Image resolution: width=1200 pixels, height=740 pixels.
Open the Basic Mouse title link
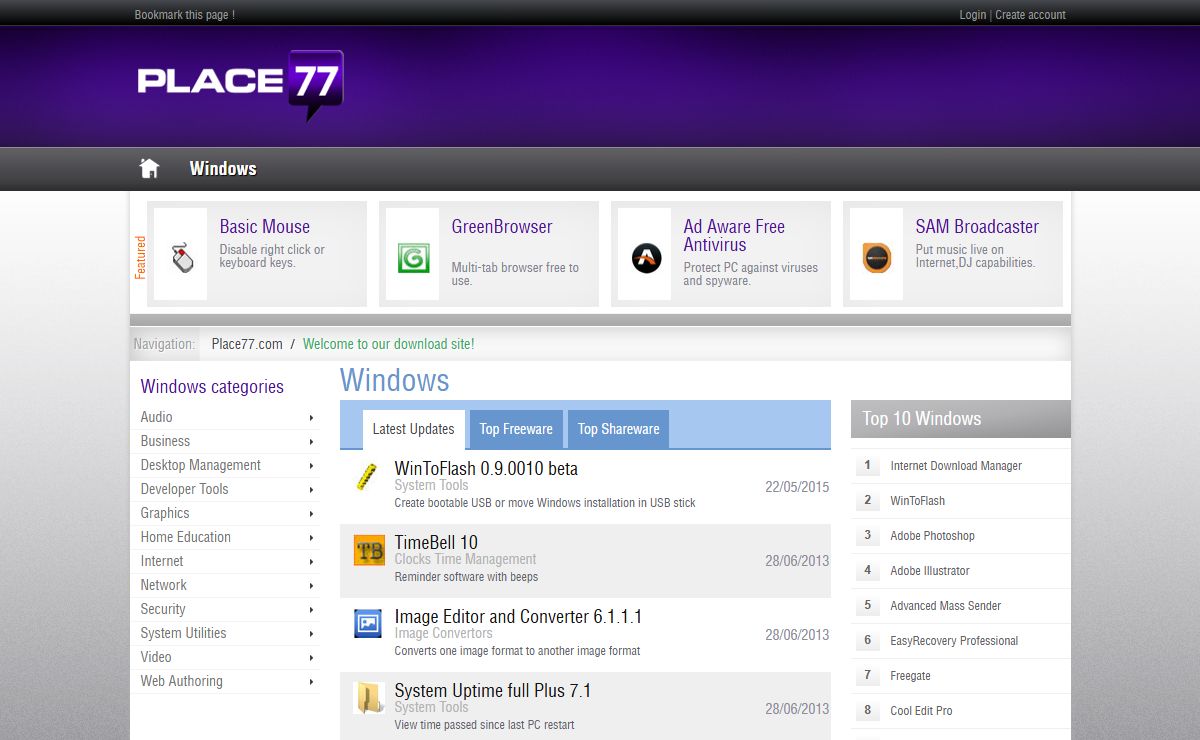coord(265,227)
